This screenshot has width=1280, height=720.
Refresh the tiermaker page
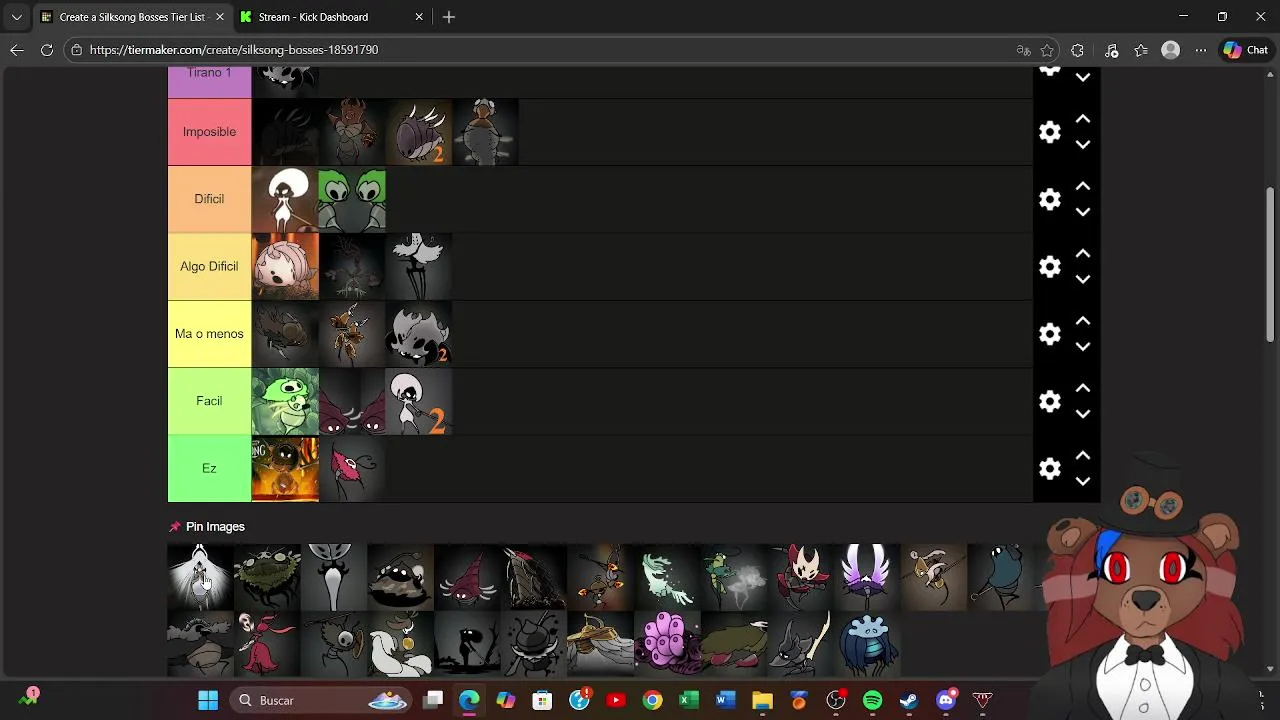click(x=47, y=50)
